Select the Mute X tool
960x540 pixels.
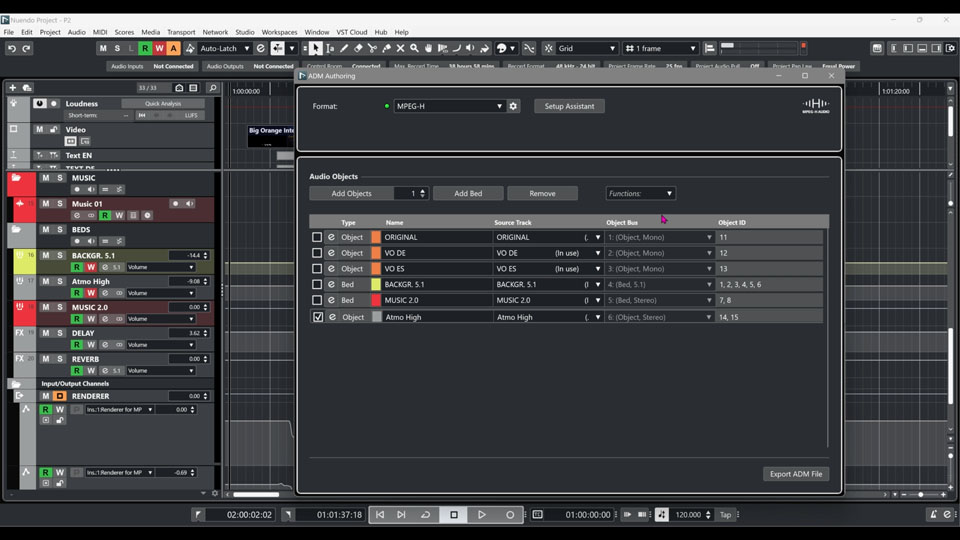400,48
